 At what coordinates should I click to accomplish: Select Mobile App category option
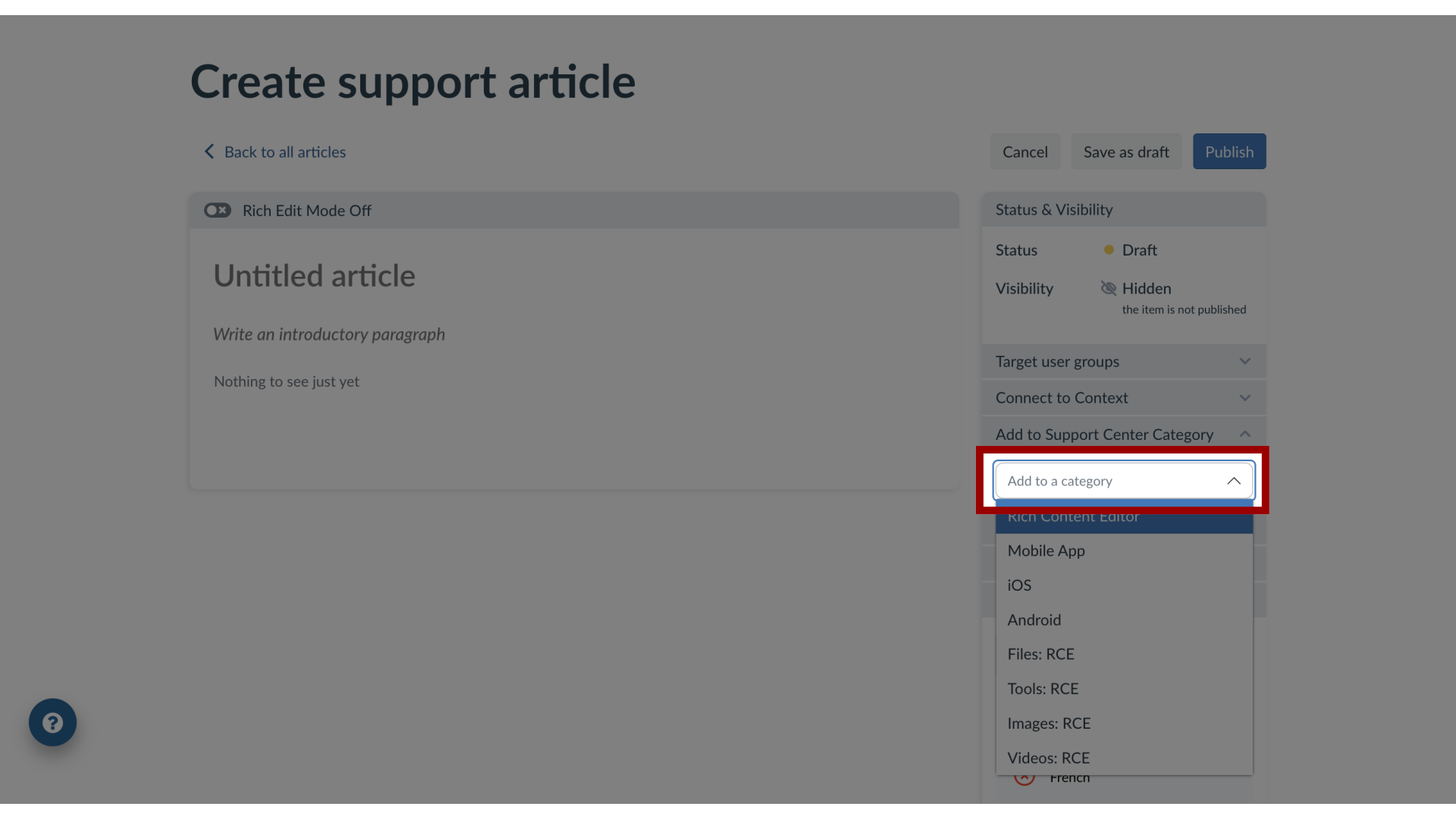point(1046,550)
